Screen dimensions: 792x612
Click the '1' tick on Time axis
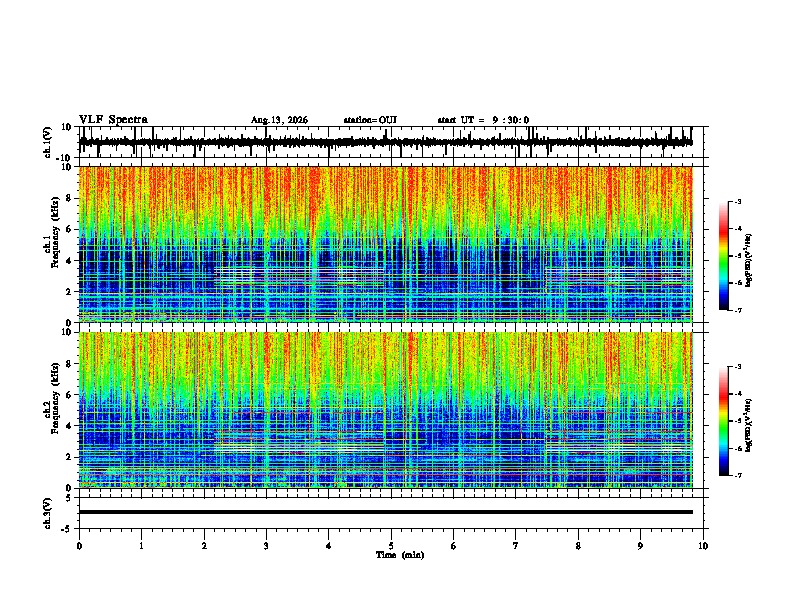click(141, 546)
